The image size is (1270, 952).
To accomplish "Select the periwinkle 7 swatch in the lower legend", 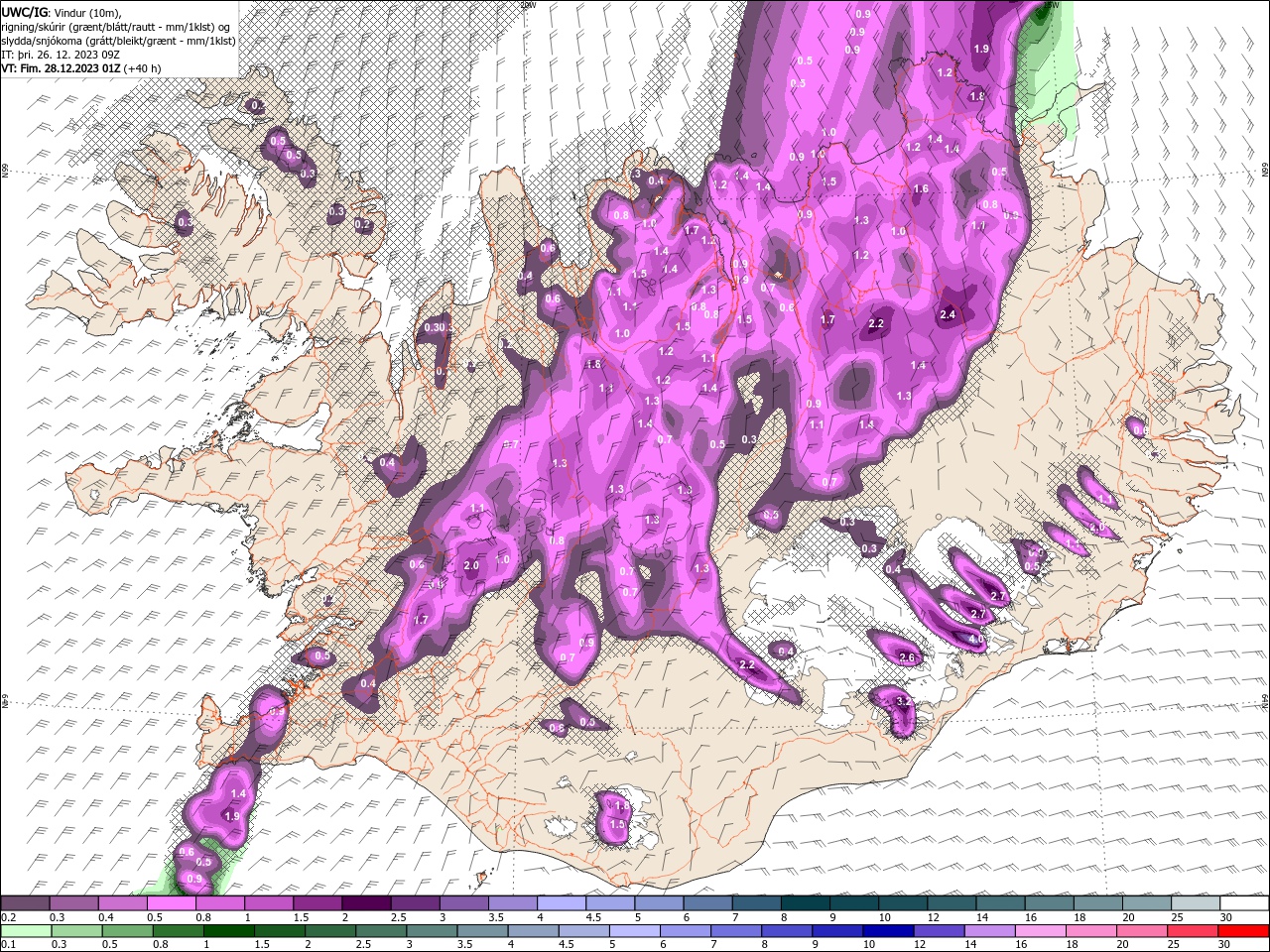I will pyautogui.click(x=736, y=930).
